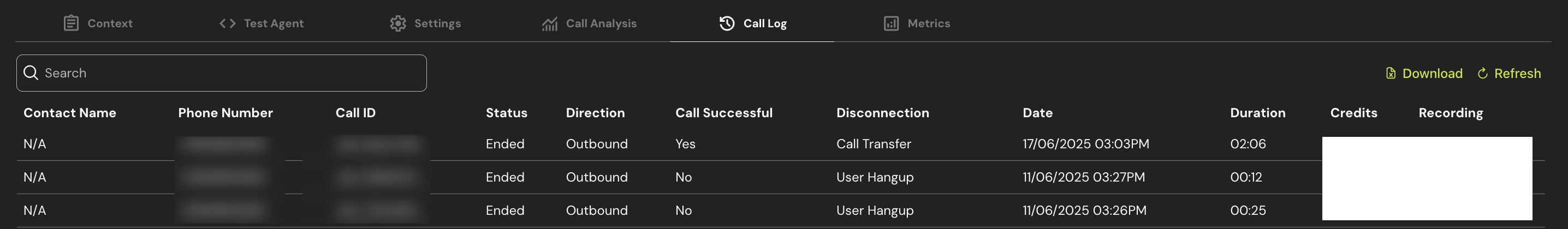Viewport: 1568px width, 229px height.
Task: Click the magnifying glass search icon
Action: pyautogui.click(x=31, y=73)
